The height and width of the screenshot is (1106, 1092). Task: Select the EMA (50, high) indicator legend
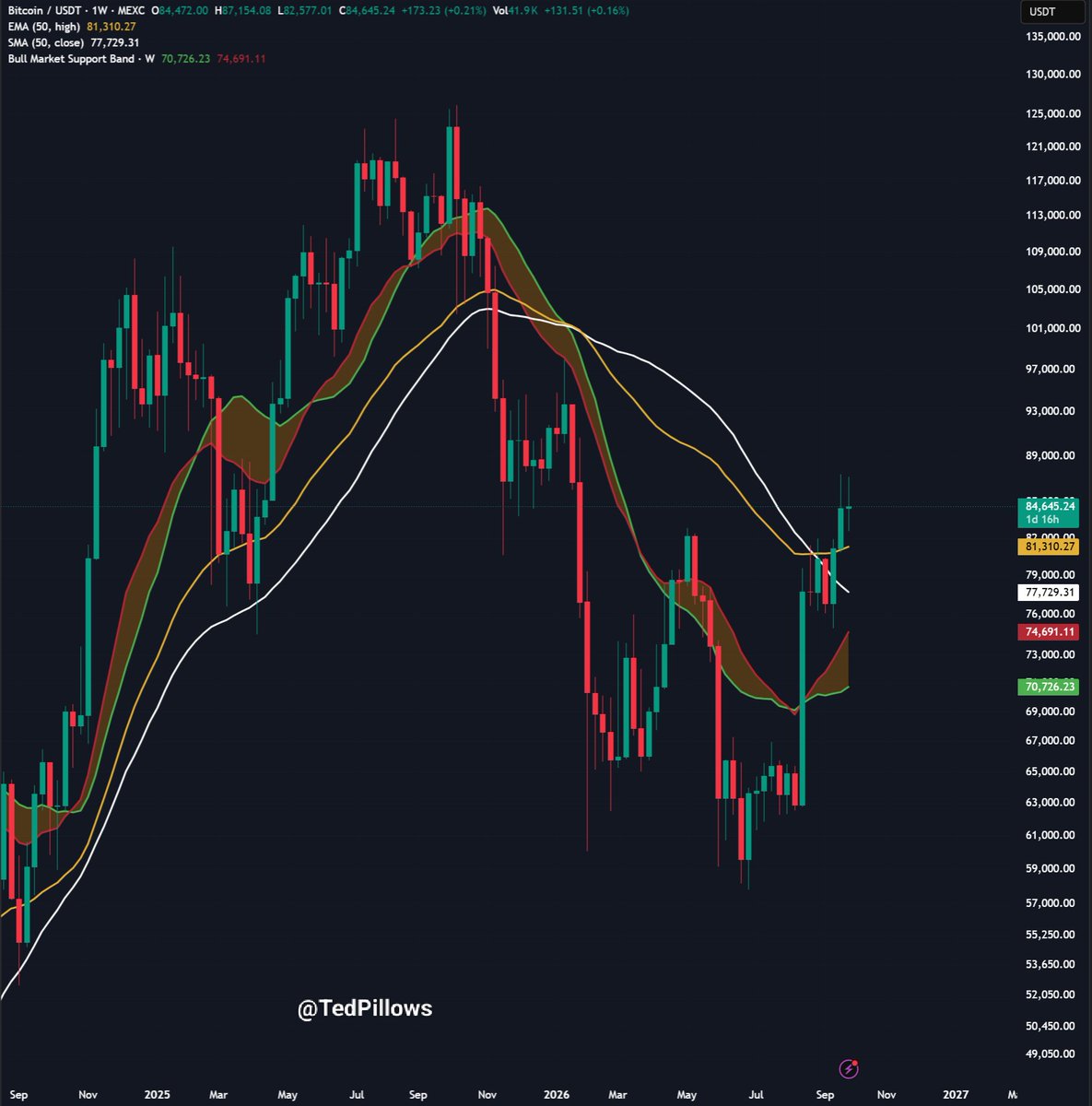[44, 27]
